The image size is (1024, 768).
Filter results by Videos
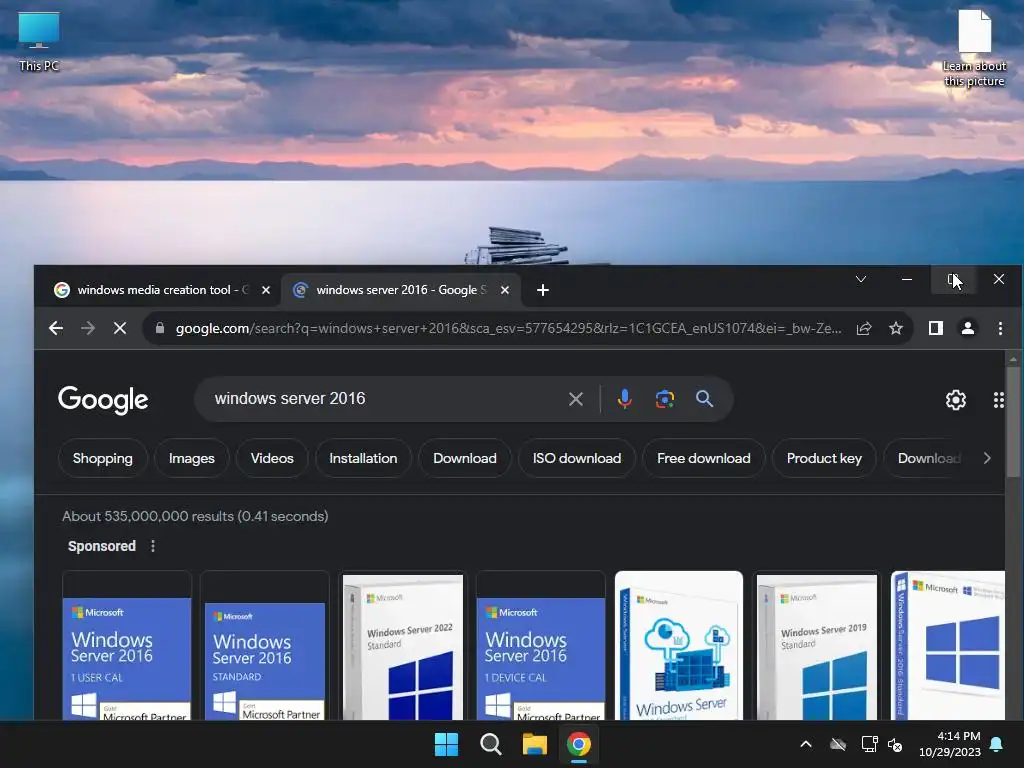click(272, 458)
